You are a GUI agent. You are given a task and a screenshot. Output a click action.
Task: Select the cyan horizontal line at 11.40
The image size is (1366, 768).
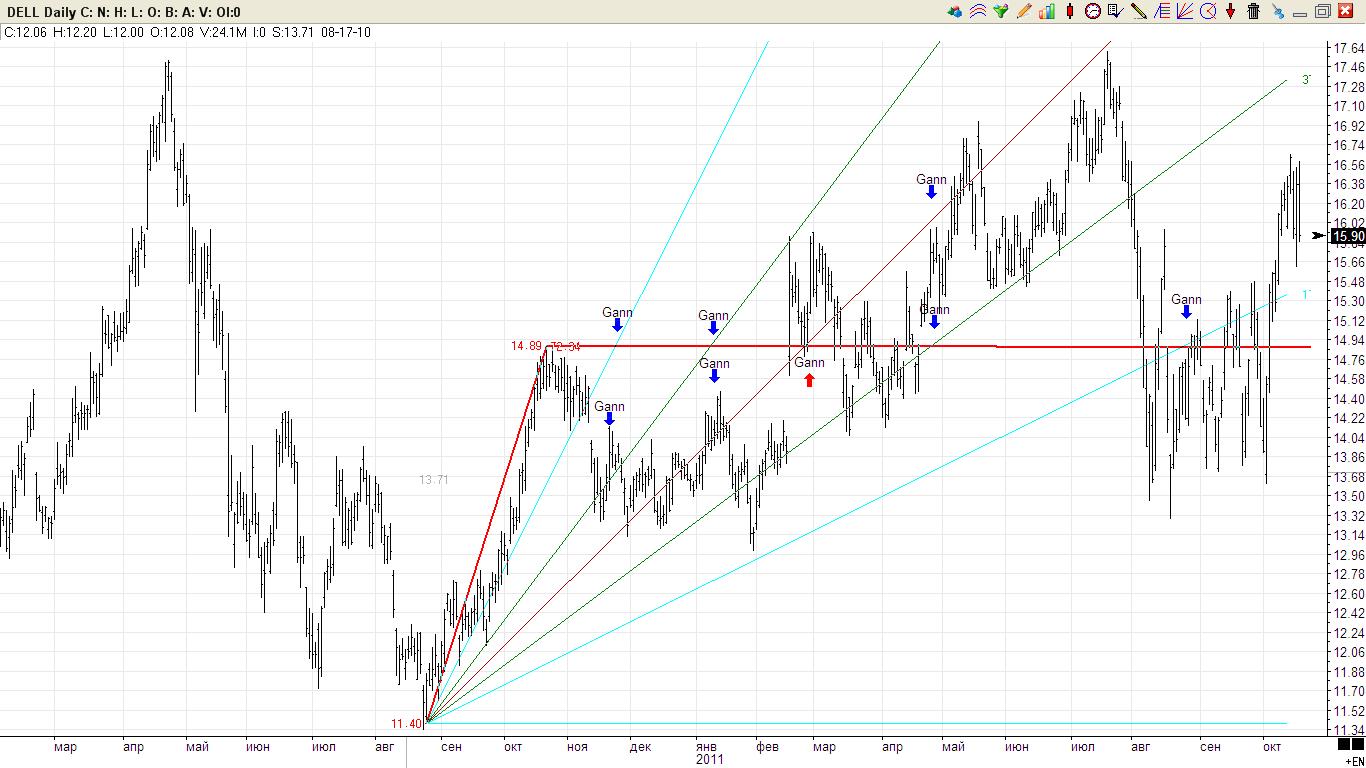[855, 723]
